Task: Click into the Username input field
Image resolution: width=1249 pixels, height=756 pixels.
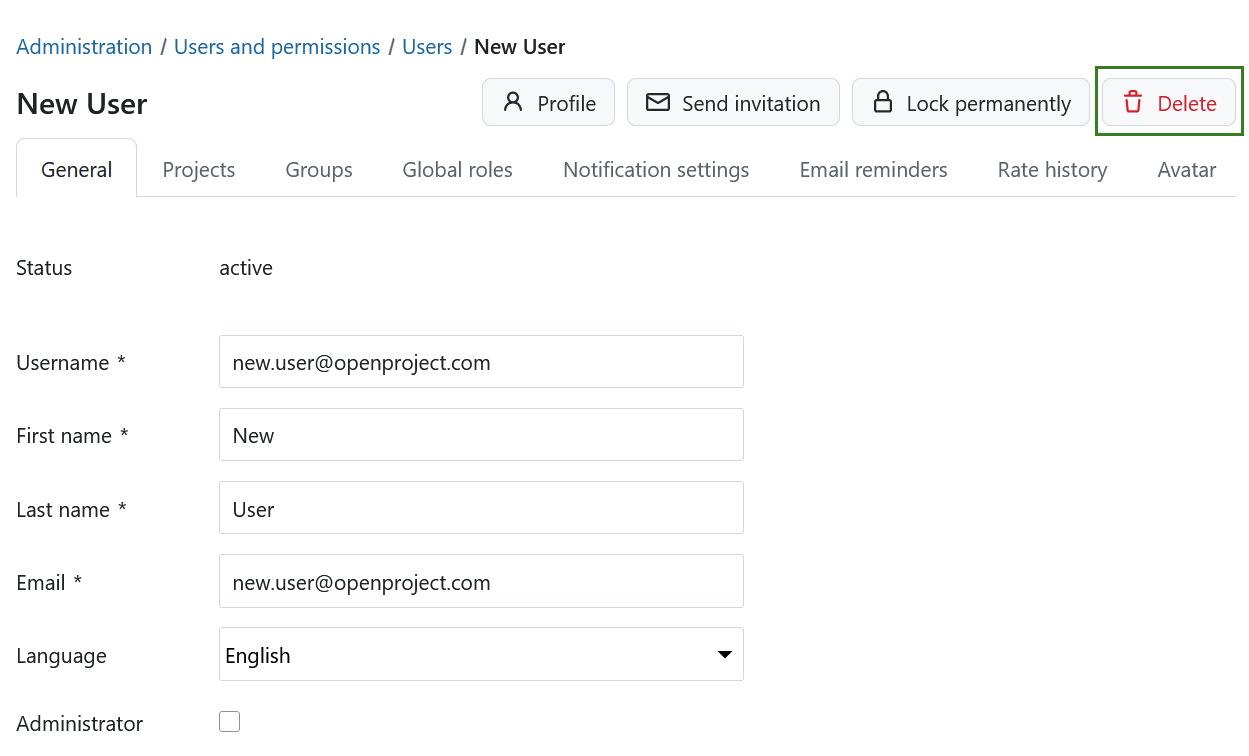Action: click(480, 362)
